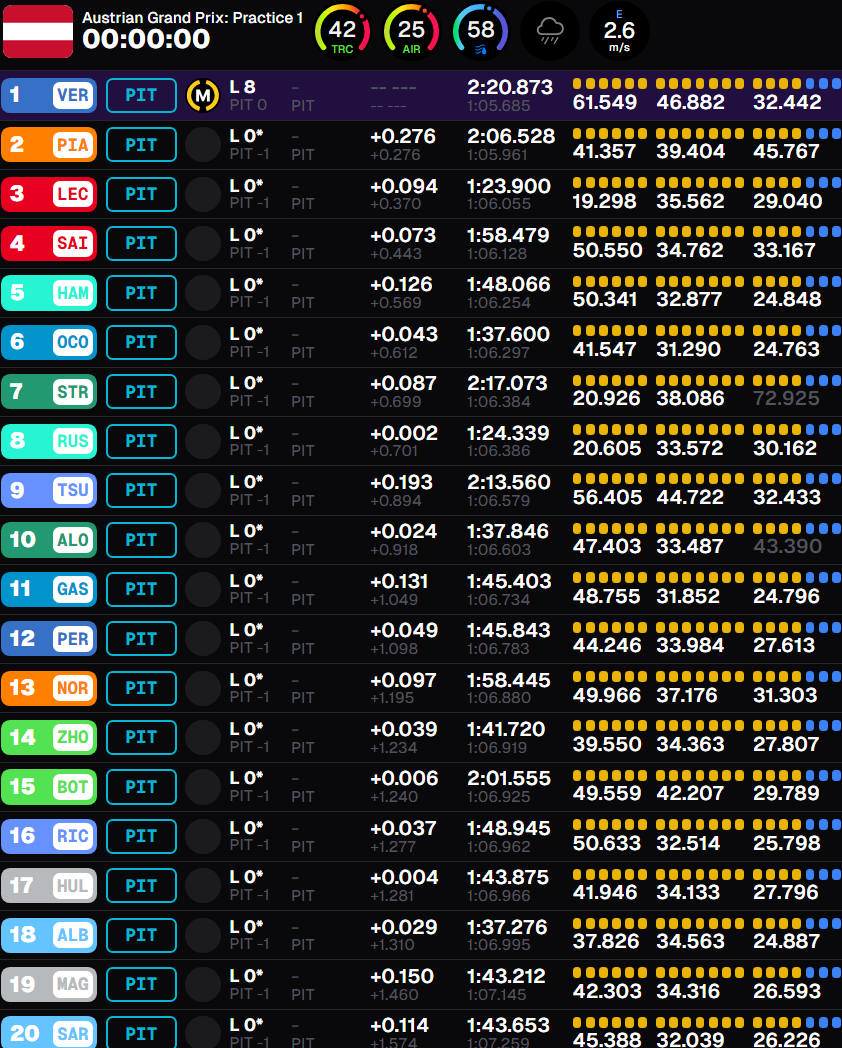Image resolution: width=842 pixels, height=1048 pixels.
Task: Click VER's last lap time 2:20.873
Action: (510, 88)
